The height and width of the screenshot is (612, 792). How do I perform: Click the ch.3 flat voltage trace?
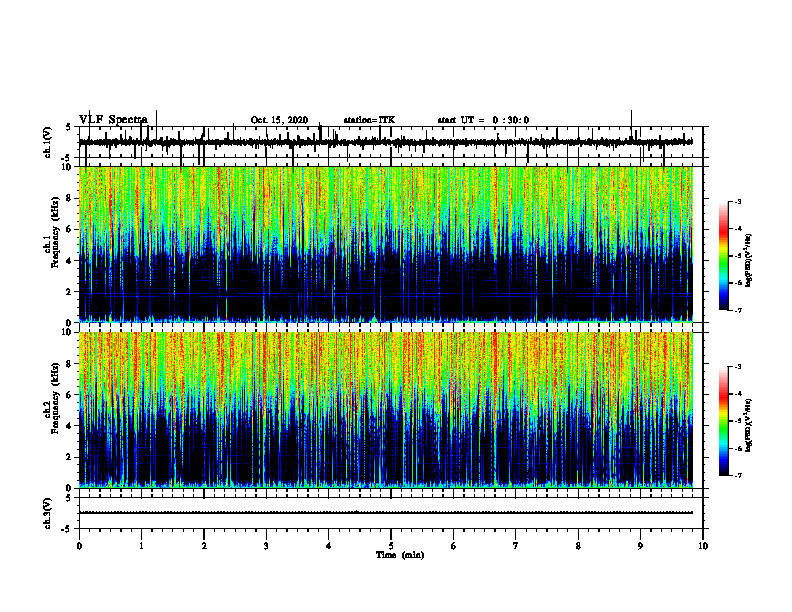point(386,513)
